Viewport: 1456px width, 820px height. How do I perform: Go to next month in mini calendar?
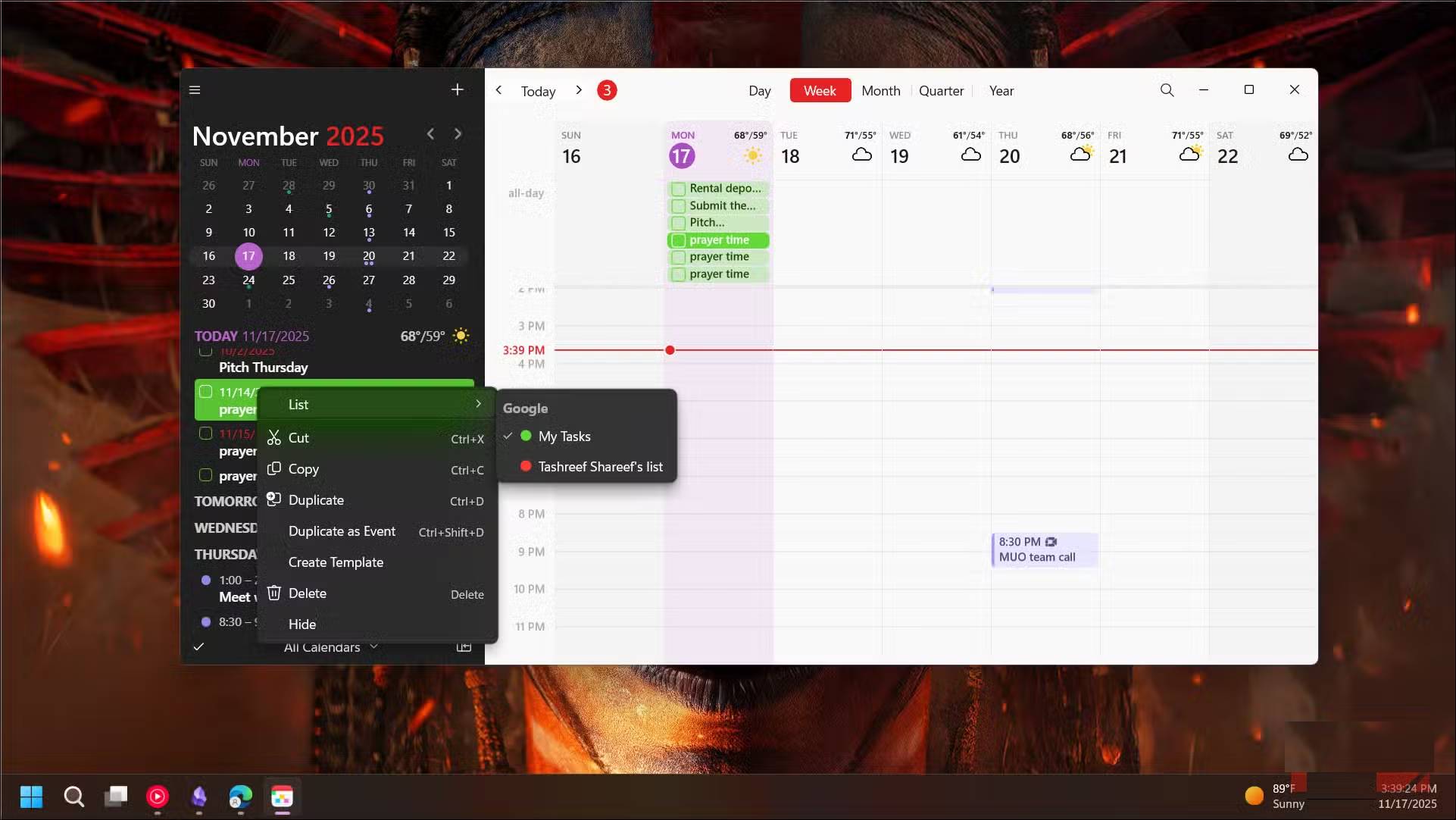pos(458,134)
